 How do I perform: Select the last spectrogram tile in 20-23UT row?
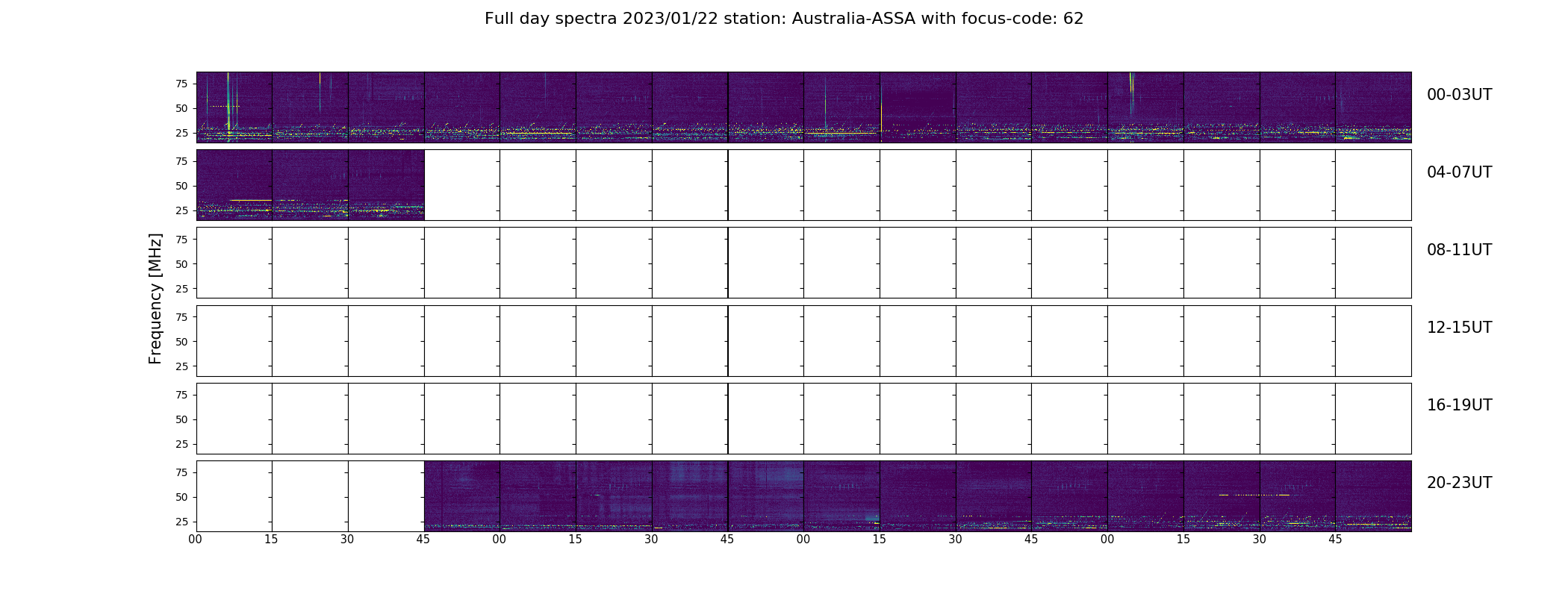(1373, 496)
